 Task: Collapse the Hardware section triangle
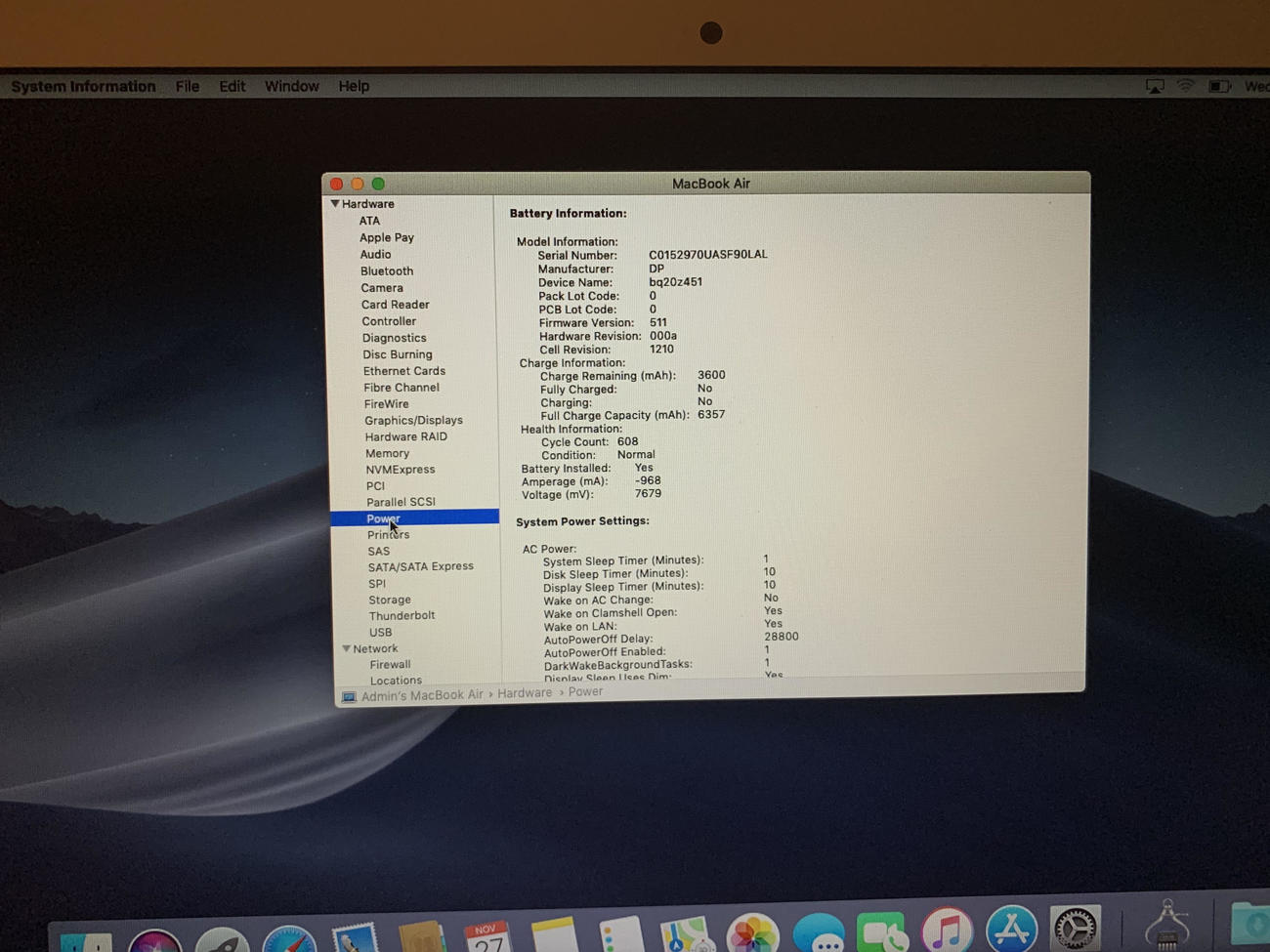pyautogui.click(x=335, y=203)
